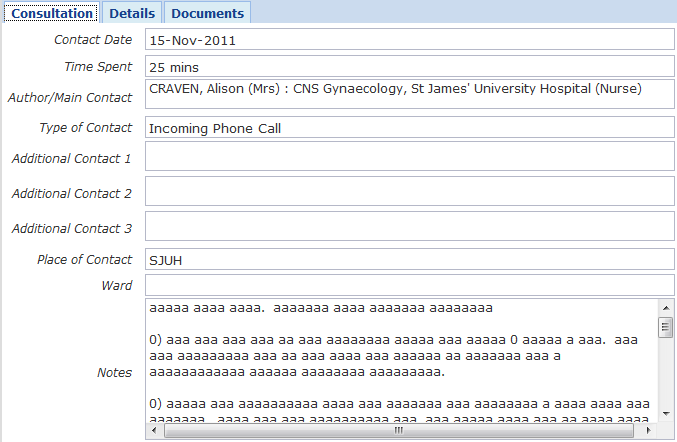The width and height of the screenshot is (677, 442).
Task: Select the Consultation tab
Action: [x=50, y=13]
